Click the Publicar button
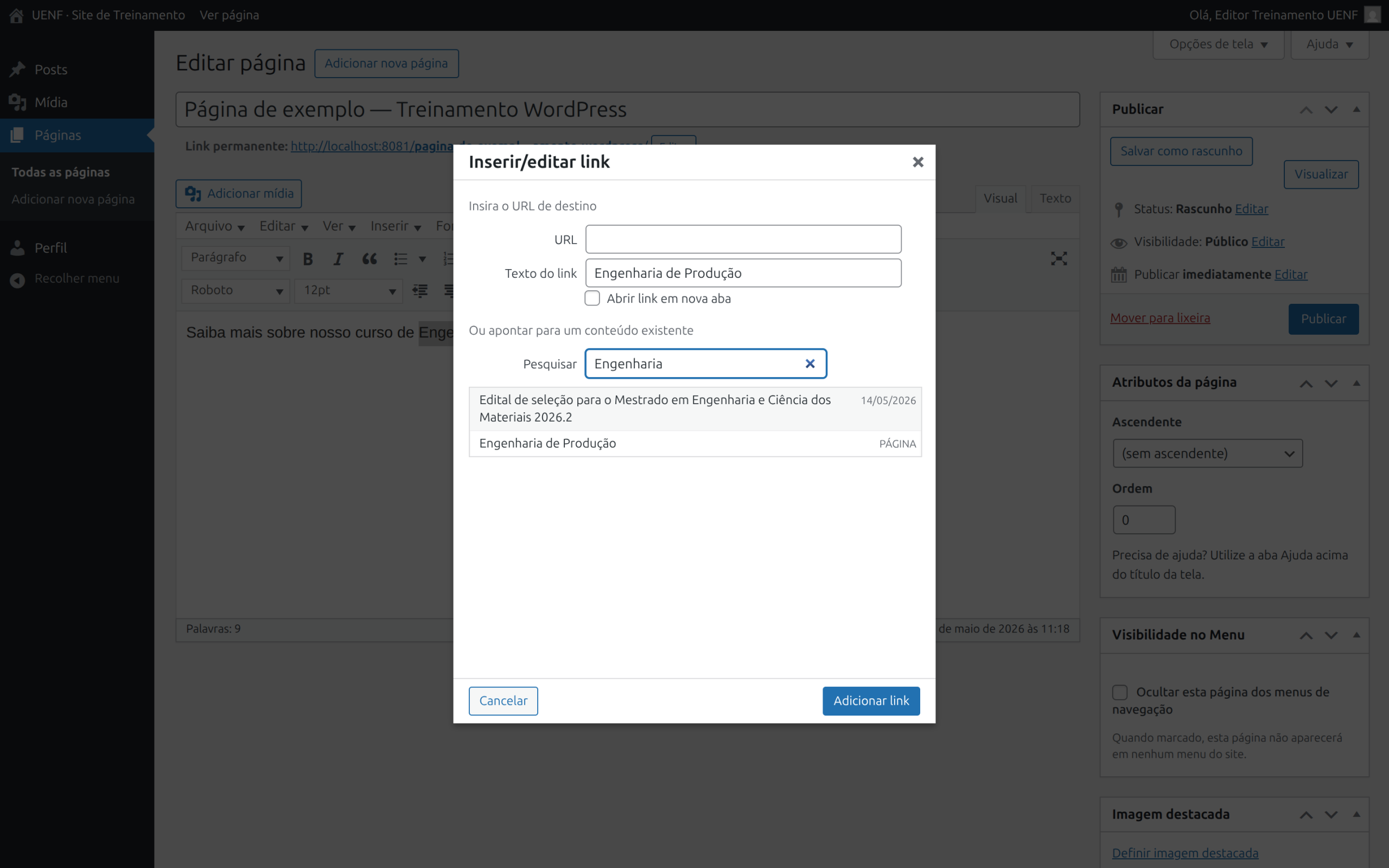The height and width of the screenshot is (868, 1389). pyautogui.click(x=1323, y=319)
